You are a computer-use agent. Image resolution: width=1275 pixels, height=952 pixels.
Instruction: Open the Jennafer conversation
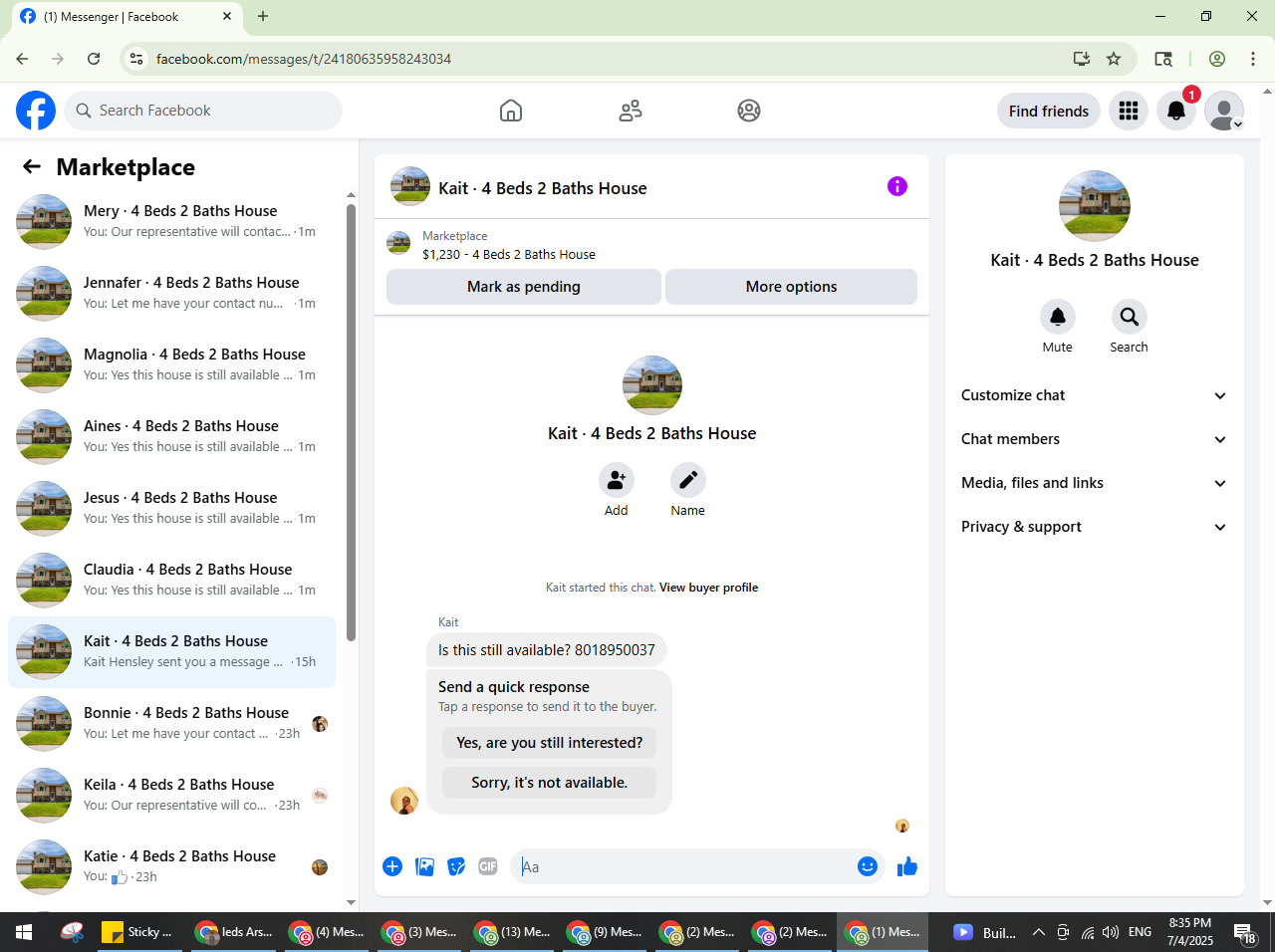click(171, 293)
